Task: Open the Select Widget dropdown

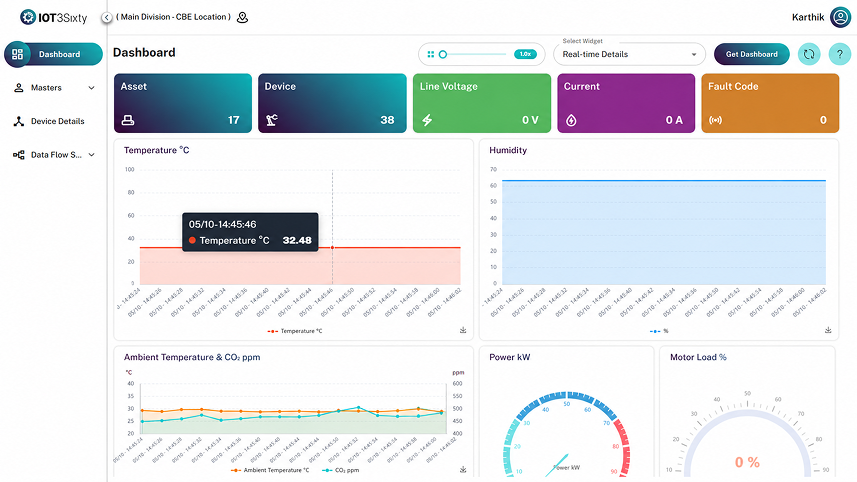Action: pos(629,54)
